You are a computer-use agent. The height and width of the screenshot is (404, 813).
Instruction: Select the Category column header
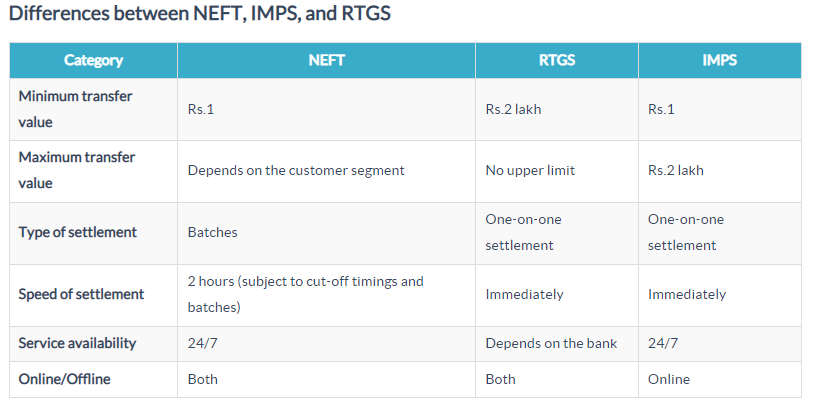pos(93,60)
